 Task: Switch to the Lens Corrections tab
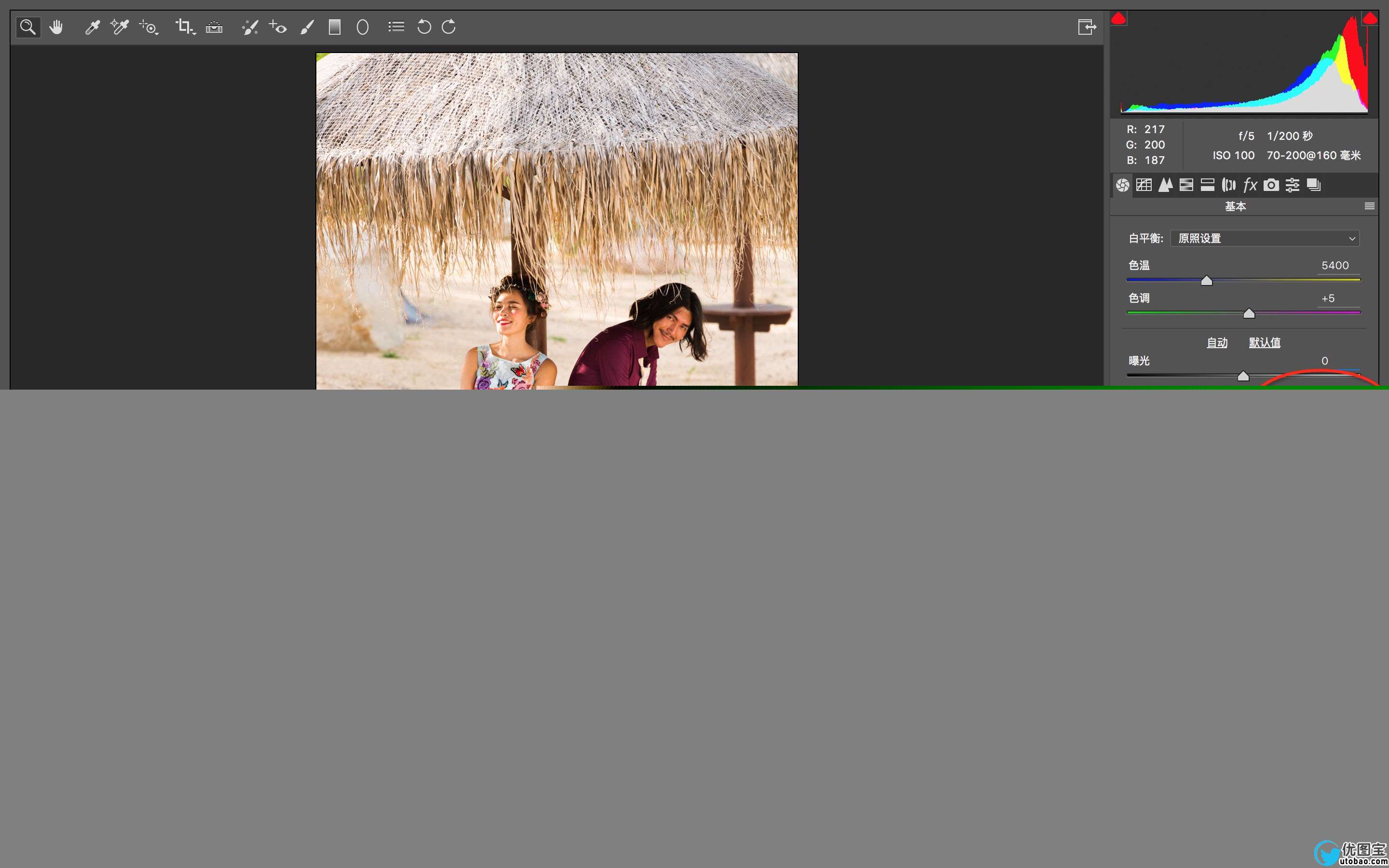1229,185
